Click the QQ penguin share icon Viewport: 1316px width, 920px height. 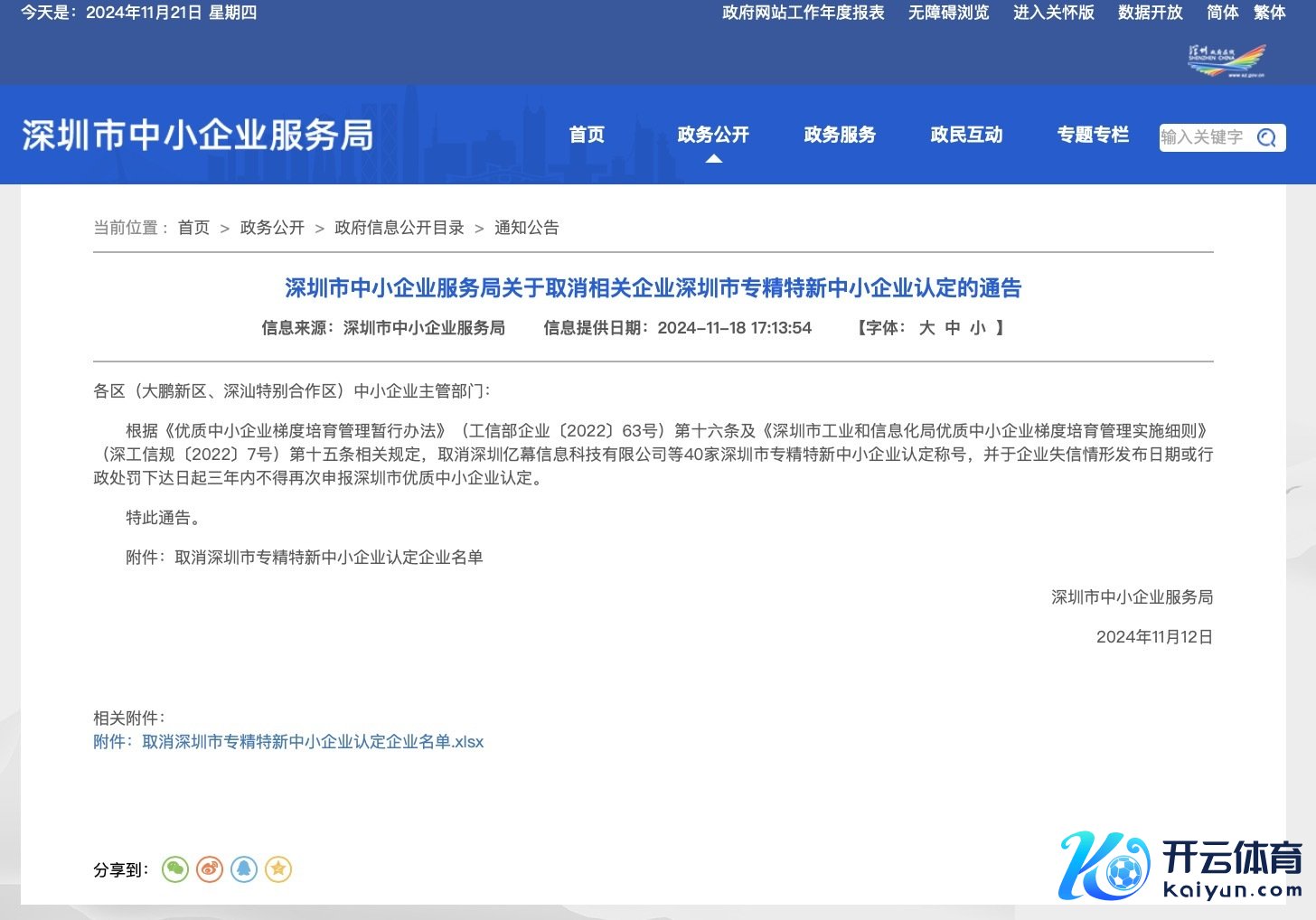click(x=244, y=869)
